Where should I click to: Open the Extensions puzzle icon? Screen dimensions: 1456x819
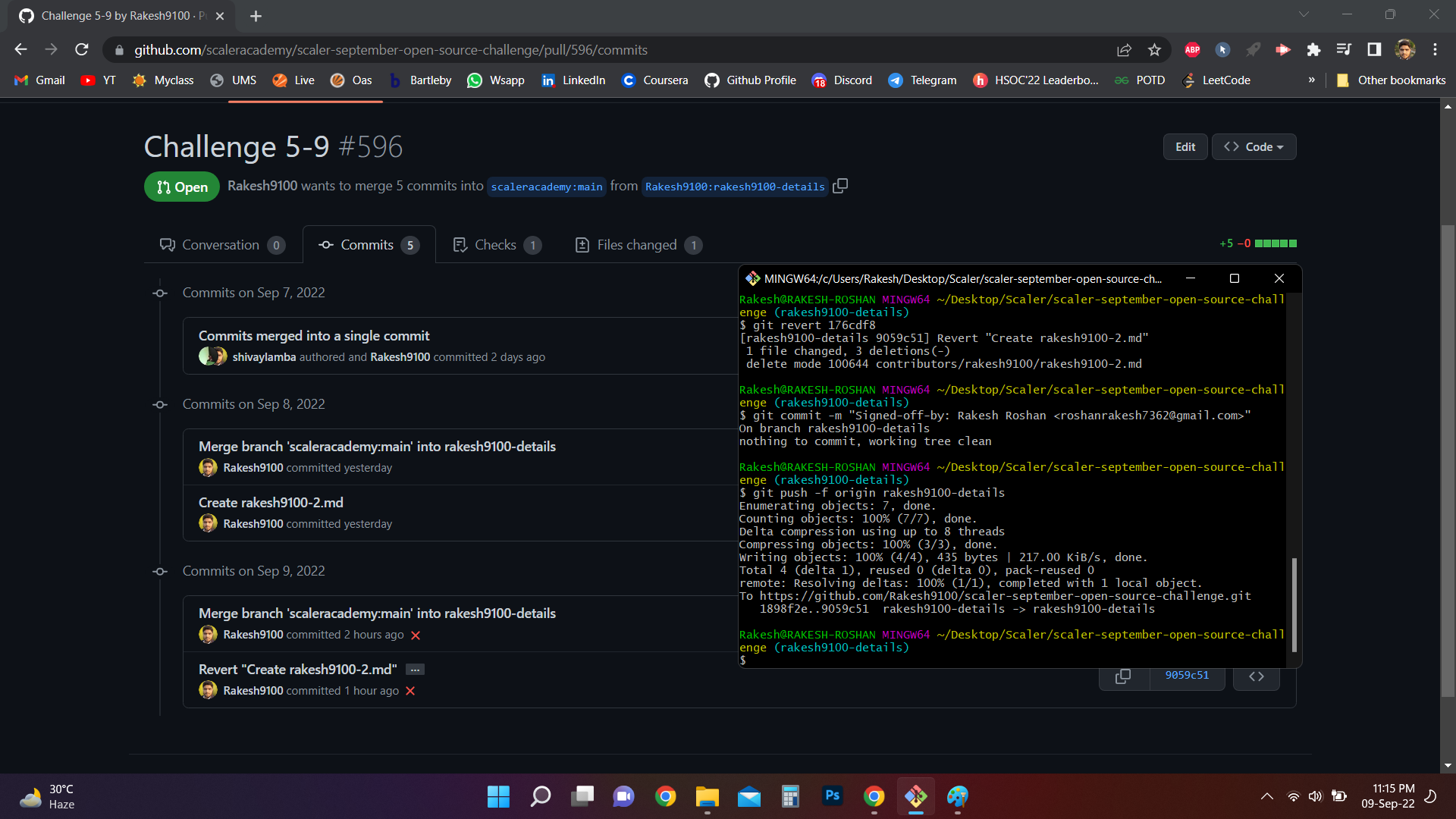coord(1313,50)
